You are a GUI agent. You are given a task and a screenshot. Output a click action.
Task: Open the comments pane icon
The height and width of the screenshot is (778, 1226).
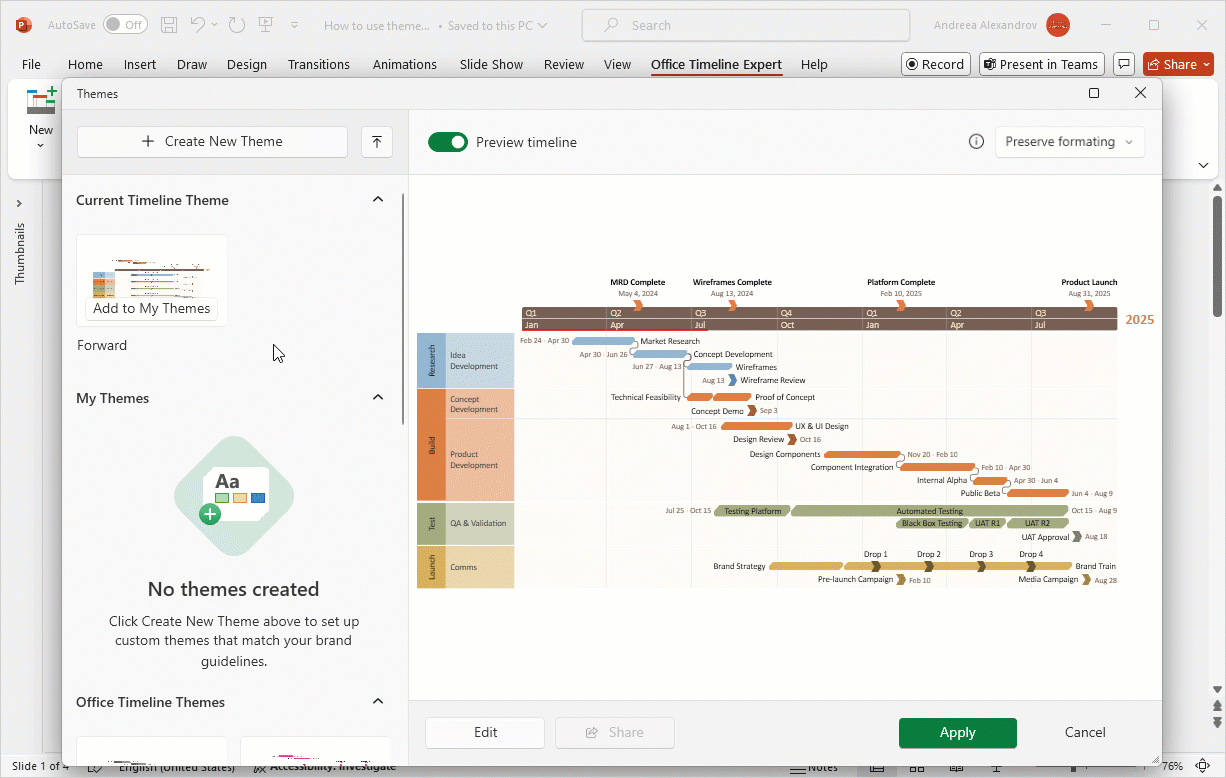pyautogui.click(x=1124, y=64)
